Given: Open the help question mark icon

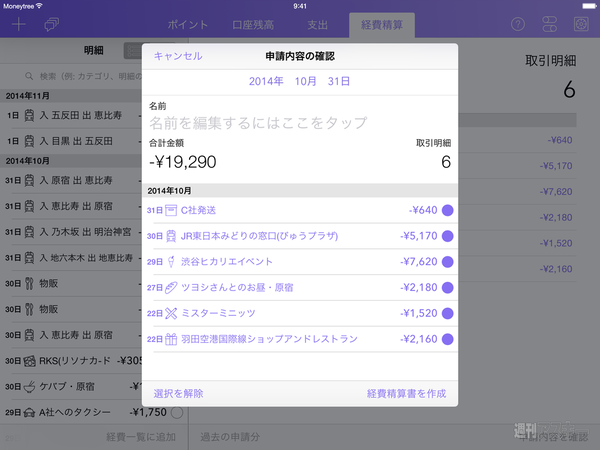Looking at the screenshot, I should [518, 24].
